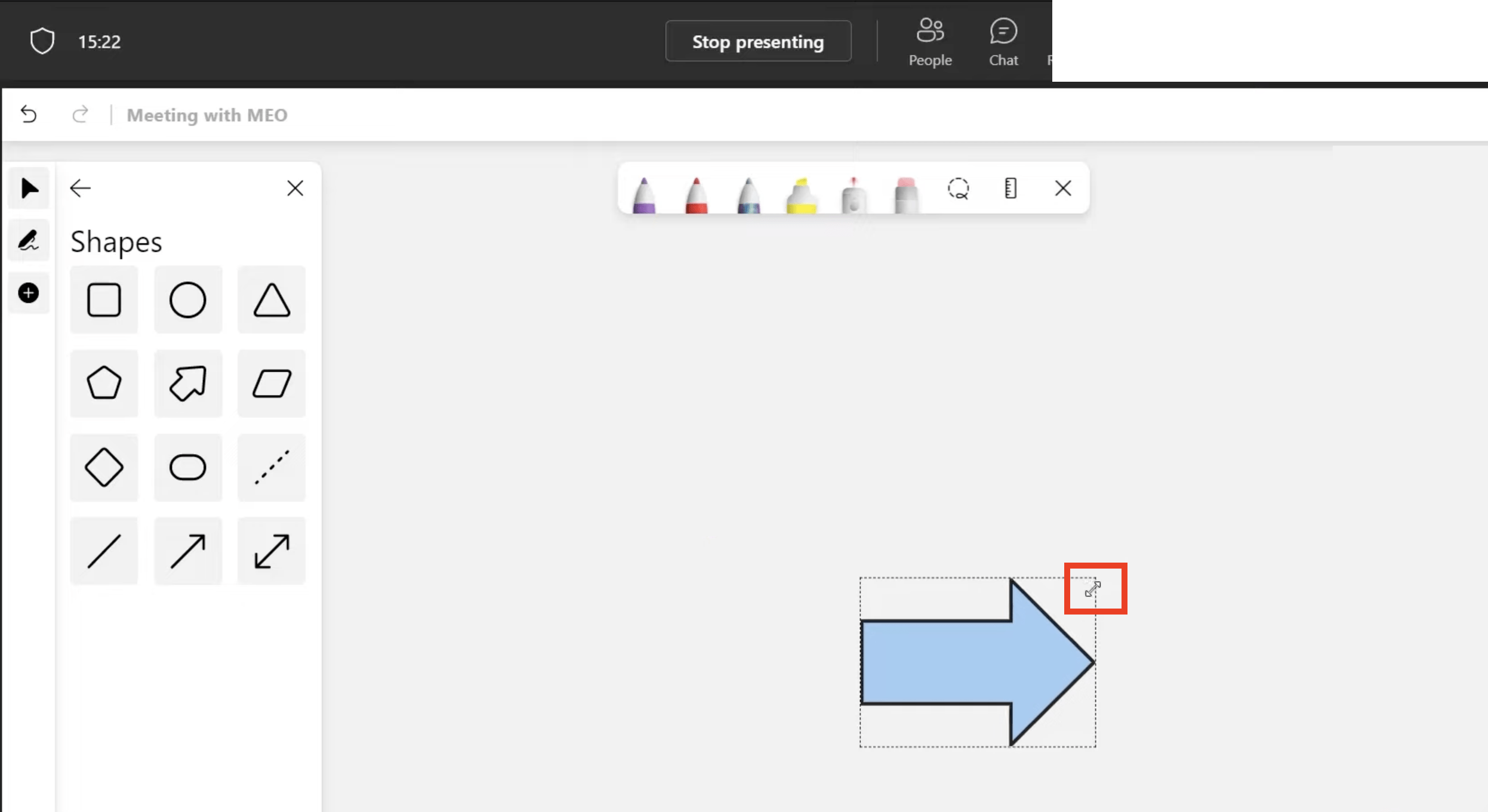The height and width of the screenshot is (812, 1488).
Task: Select the rounded rectangle shape
Action: tap(187, 467)
